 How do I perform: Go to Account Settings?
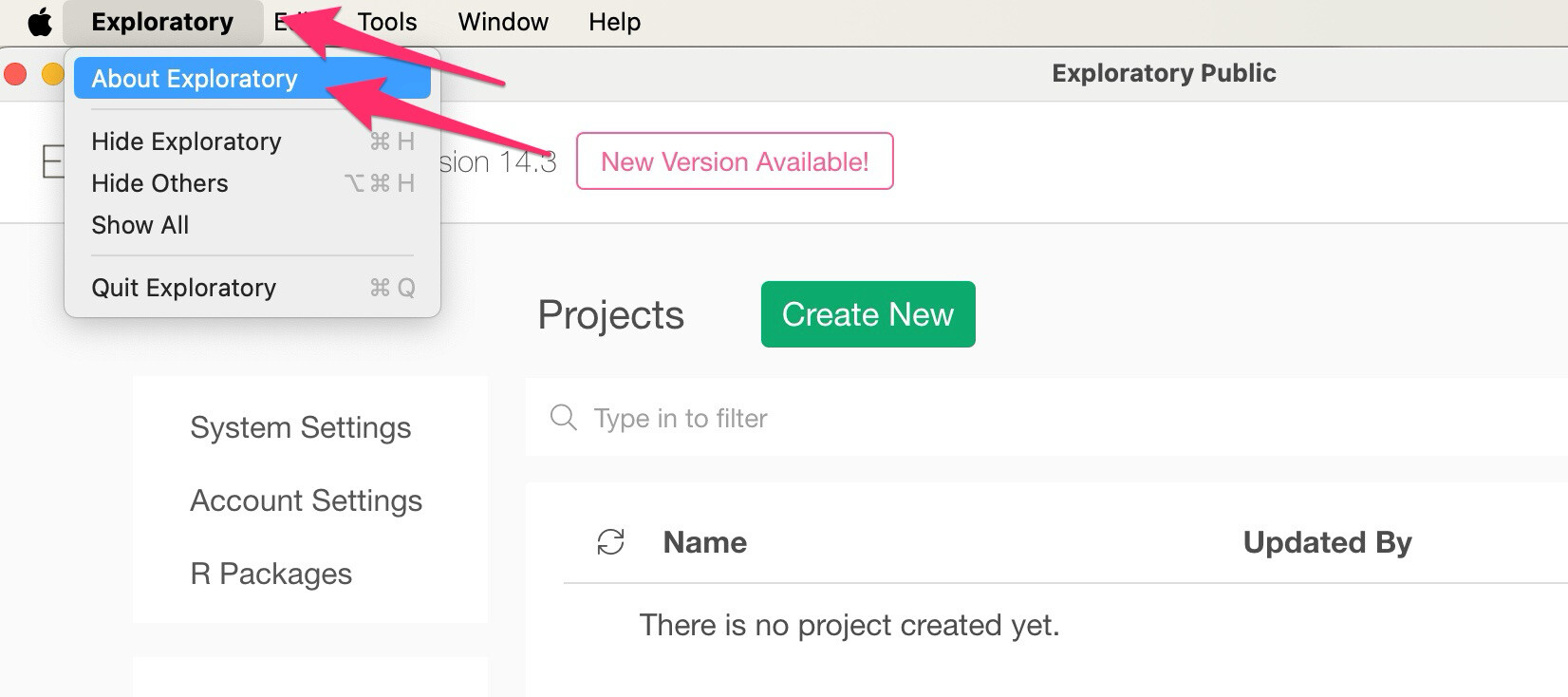pyautogui.click(x=306, y=500)
